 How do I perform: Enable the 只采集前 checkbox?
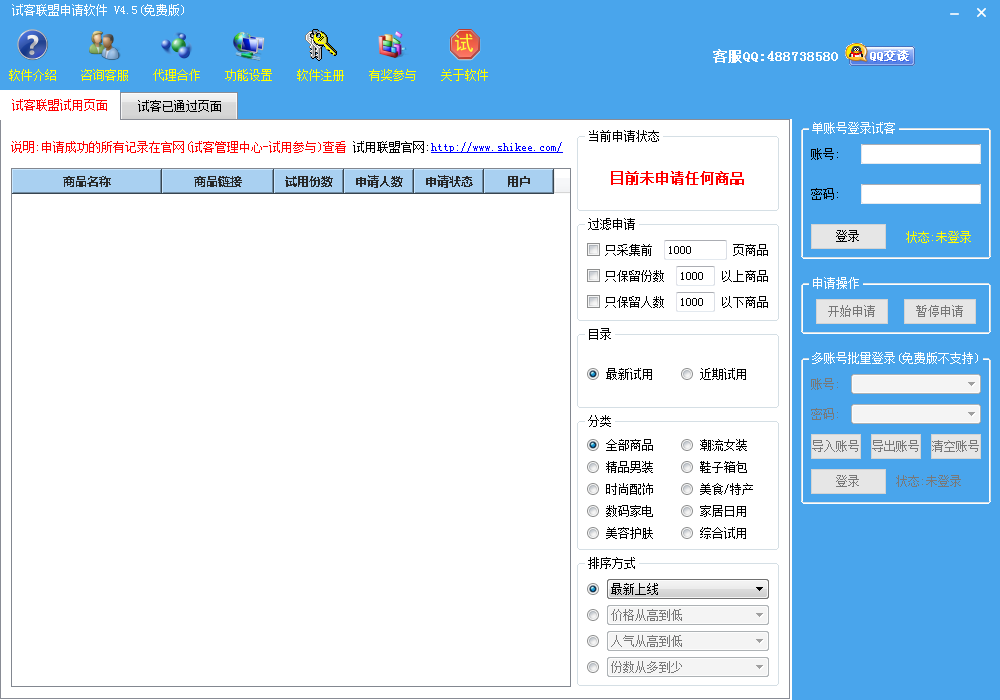pos(593,249)
